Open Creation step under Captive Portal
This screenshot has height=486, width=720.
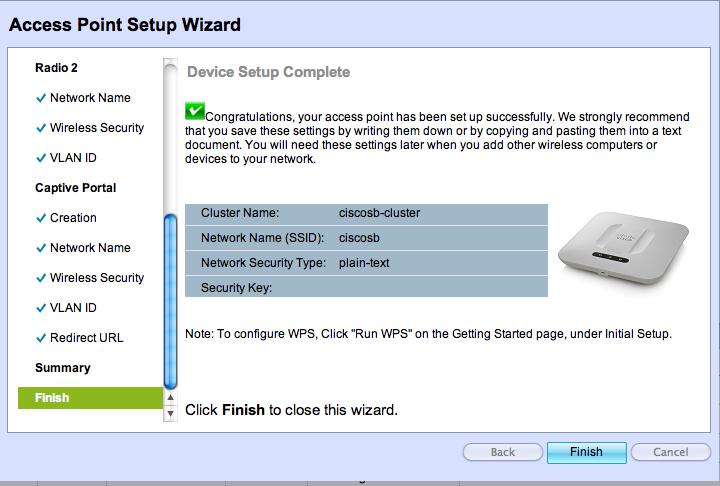(73, 218)
